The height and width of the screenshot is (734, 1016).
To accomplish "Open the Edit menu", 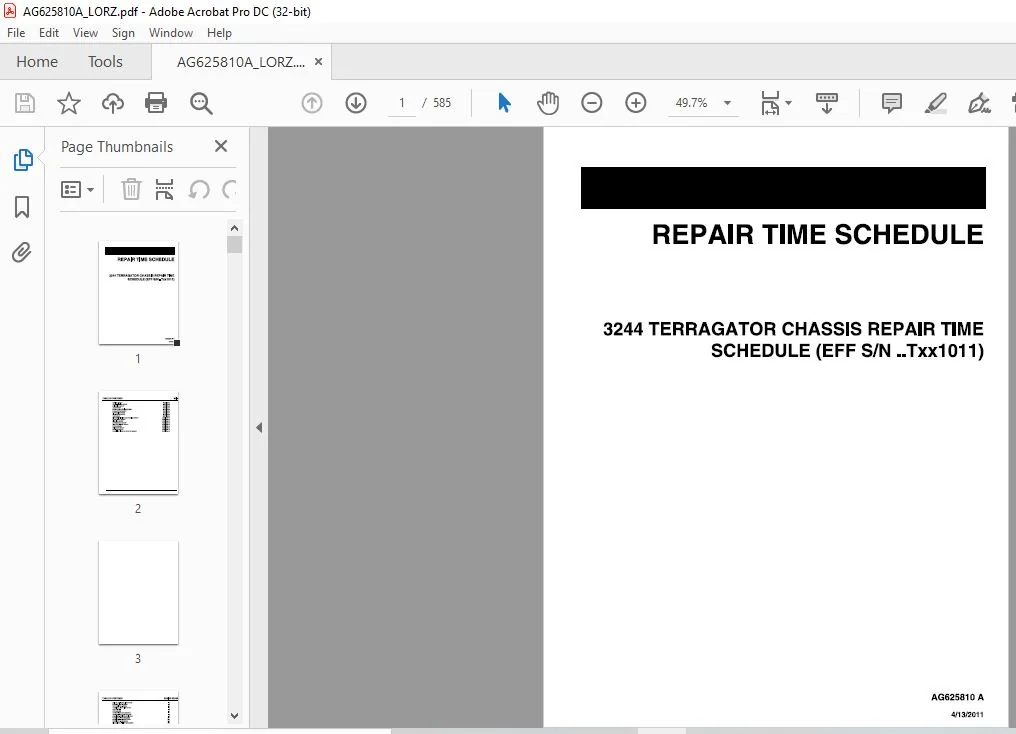I will pos(49,33).
